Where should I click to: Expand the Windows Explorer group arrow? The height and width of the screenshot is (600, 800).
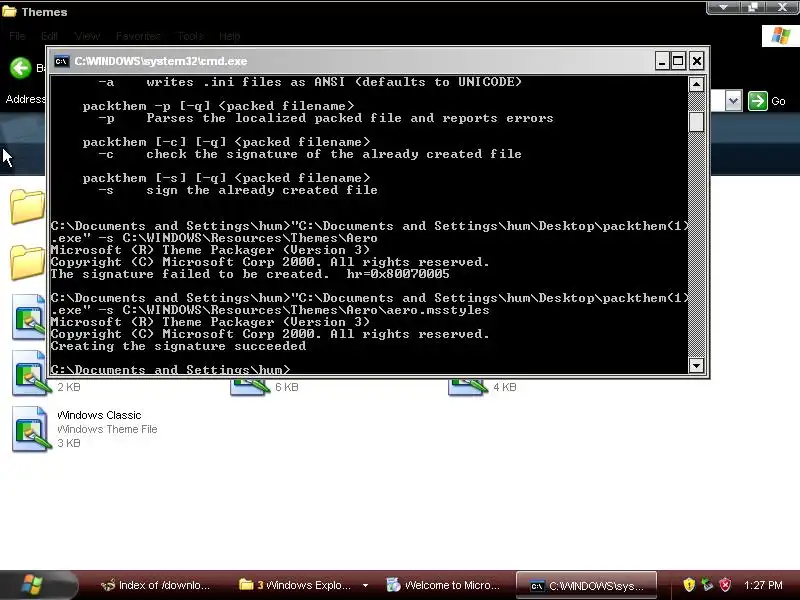(365, 585)
